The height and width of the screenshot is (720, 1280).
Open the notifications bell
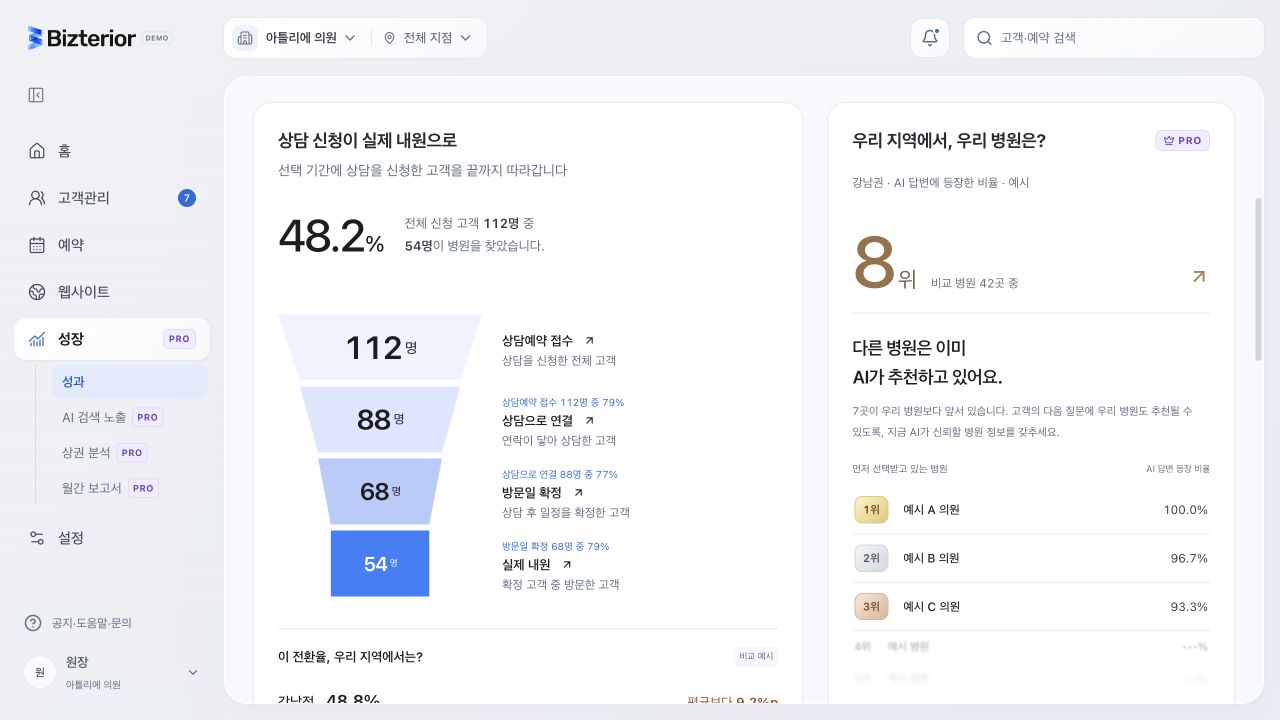coord(930,38)
